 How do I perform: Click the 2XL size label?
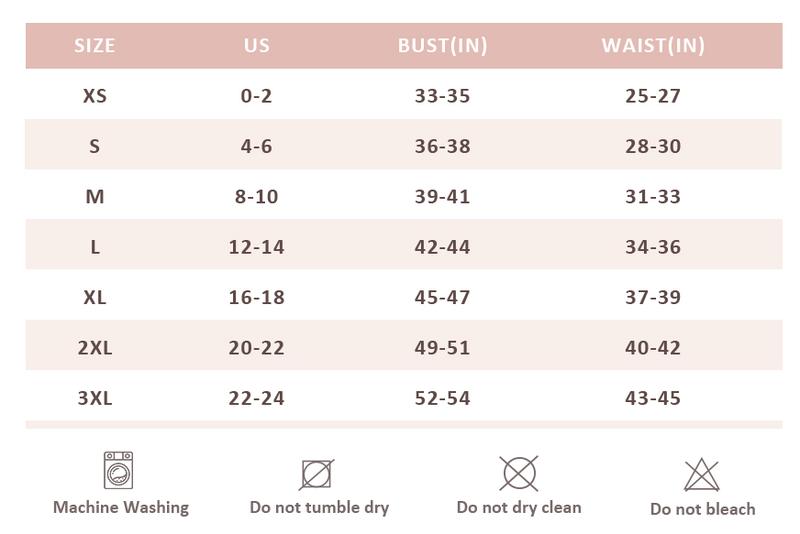pos(95,347)
